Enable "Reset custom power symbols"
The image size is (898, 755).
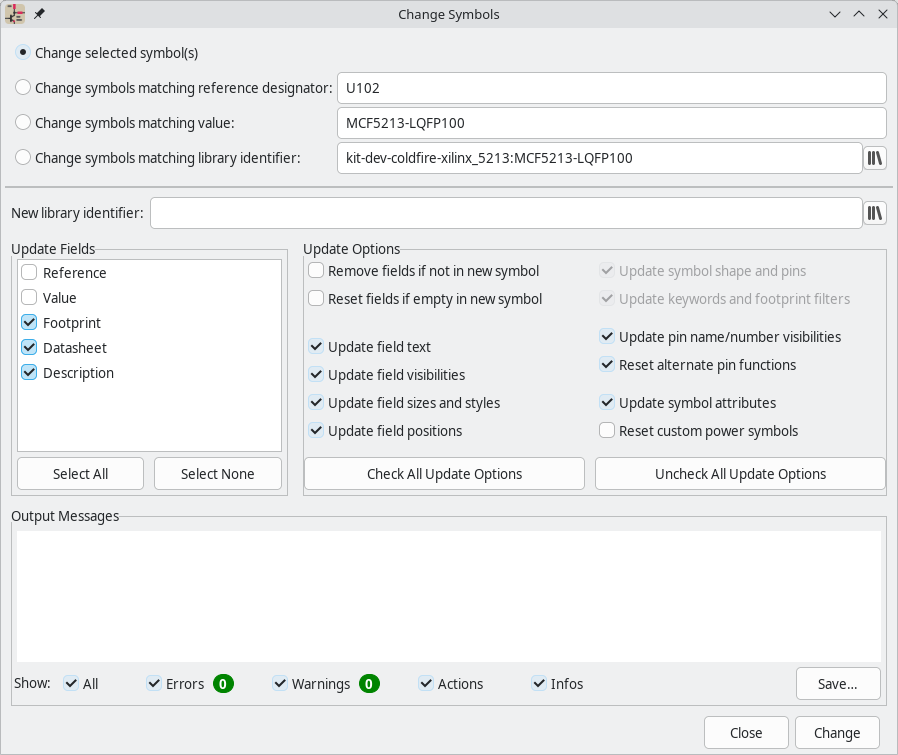pyautogui.click(x=607, y=429)
